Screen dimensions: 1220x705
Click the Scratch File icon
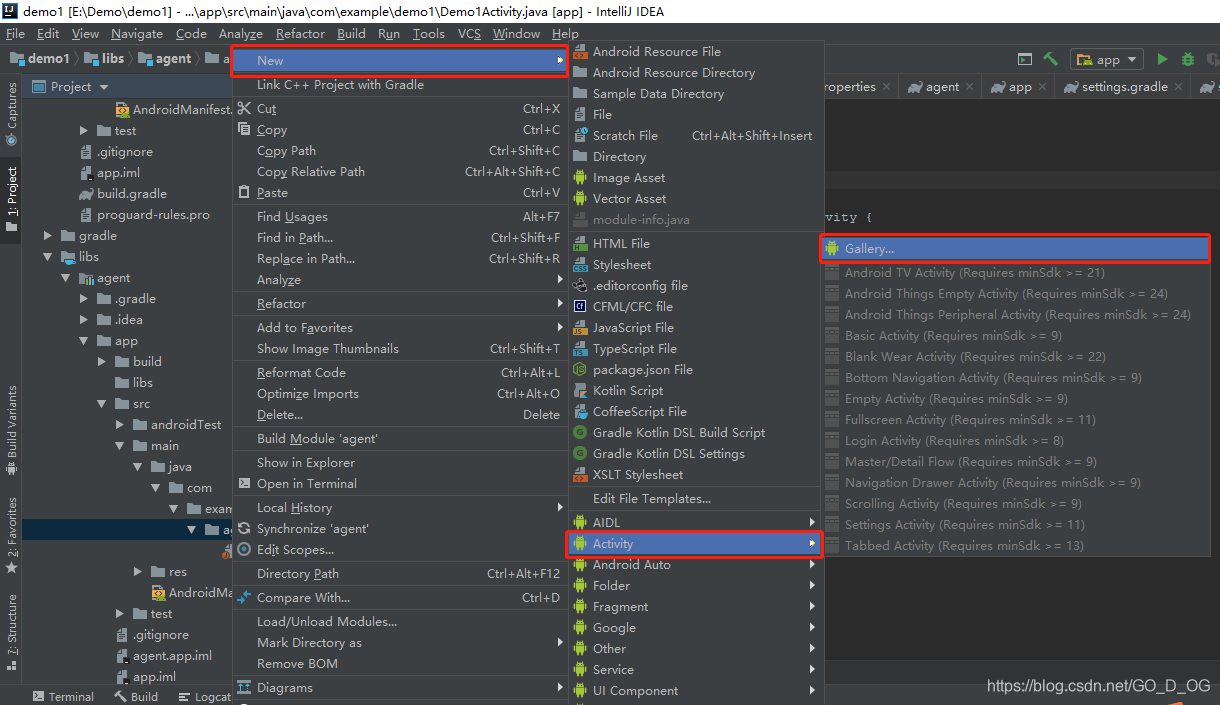580,135
